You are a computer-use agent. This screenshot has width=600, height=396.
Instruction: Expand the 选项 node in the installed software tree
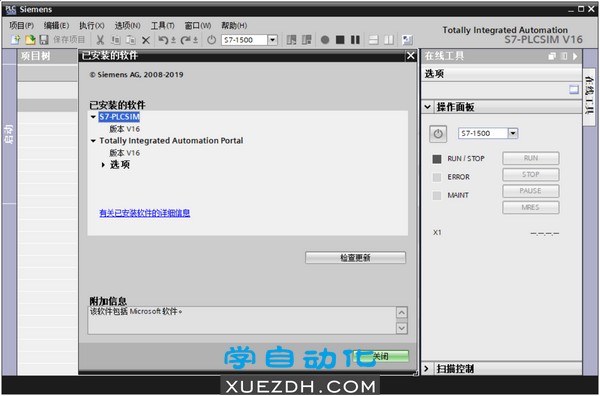pos(103,165)
